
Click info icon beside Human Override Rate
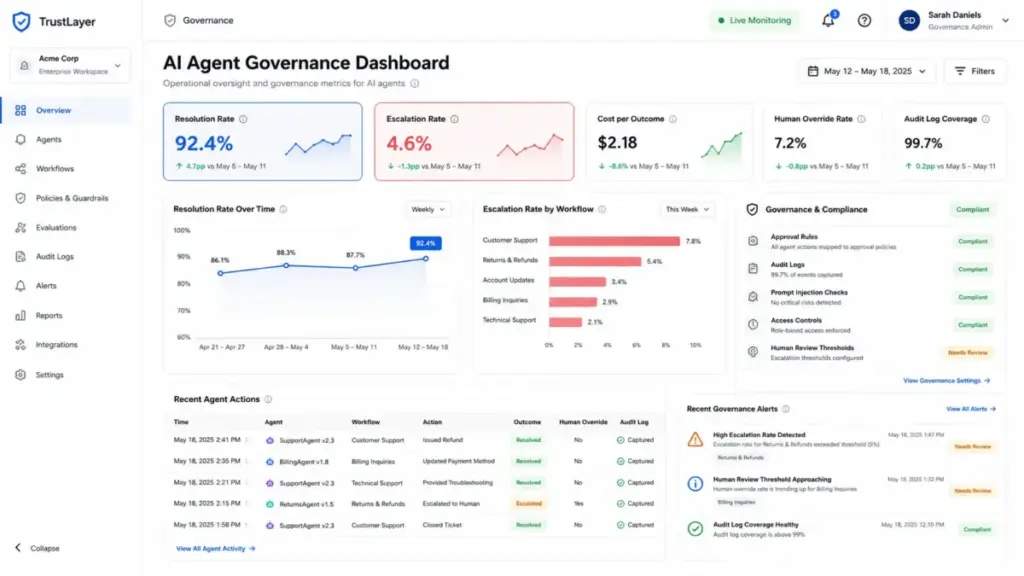pyautogui.click(x=861, y=119)
